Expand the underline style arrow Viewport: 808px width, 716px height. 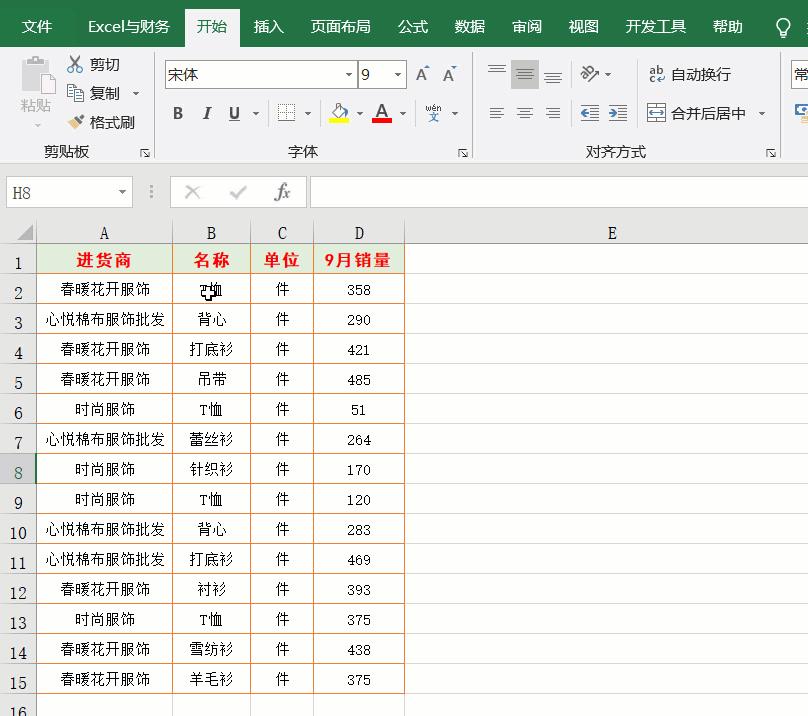pos(256,113)
